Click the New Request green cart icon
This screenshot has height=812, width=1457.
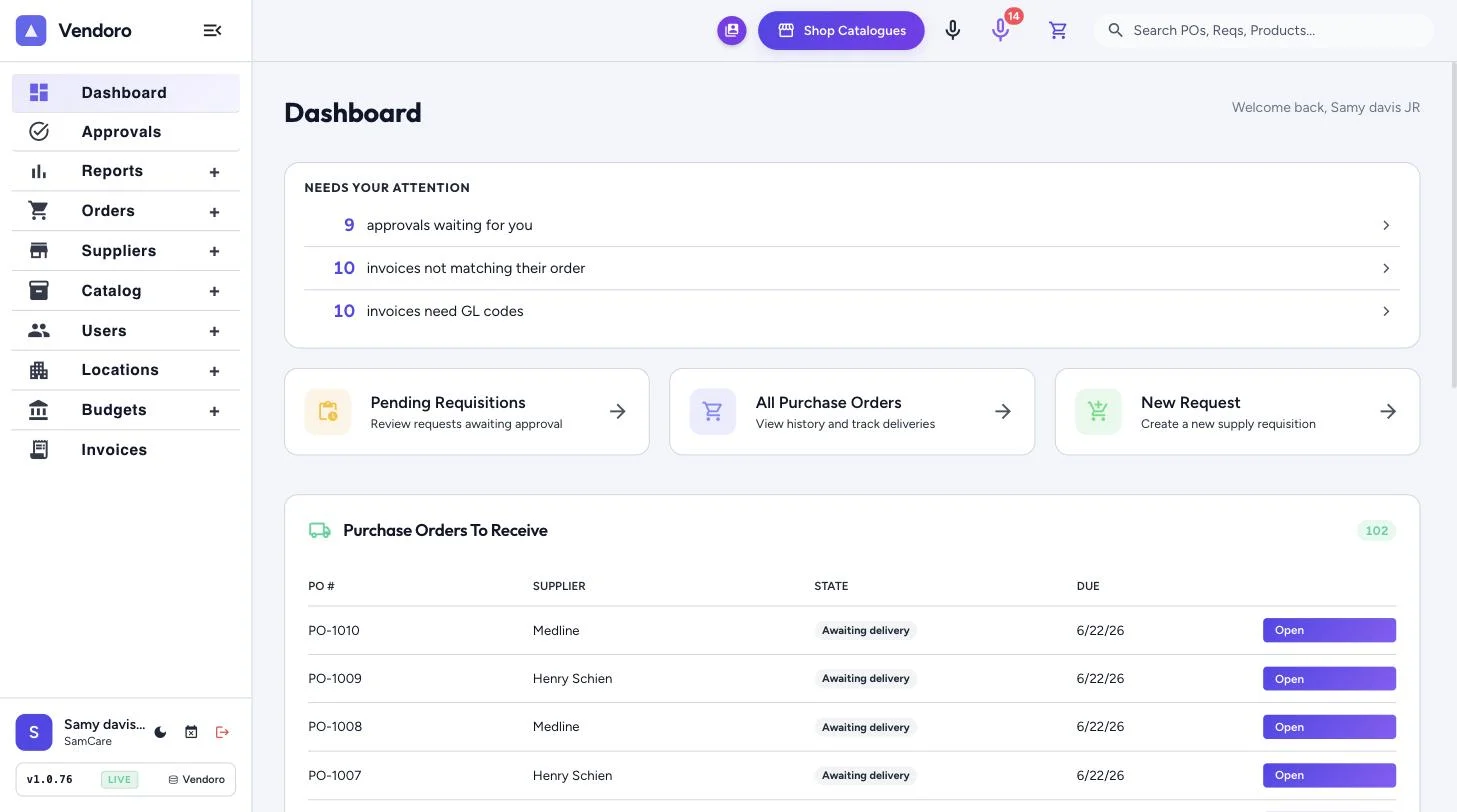click(1098, 412)
